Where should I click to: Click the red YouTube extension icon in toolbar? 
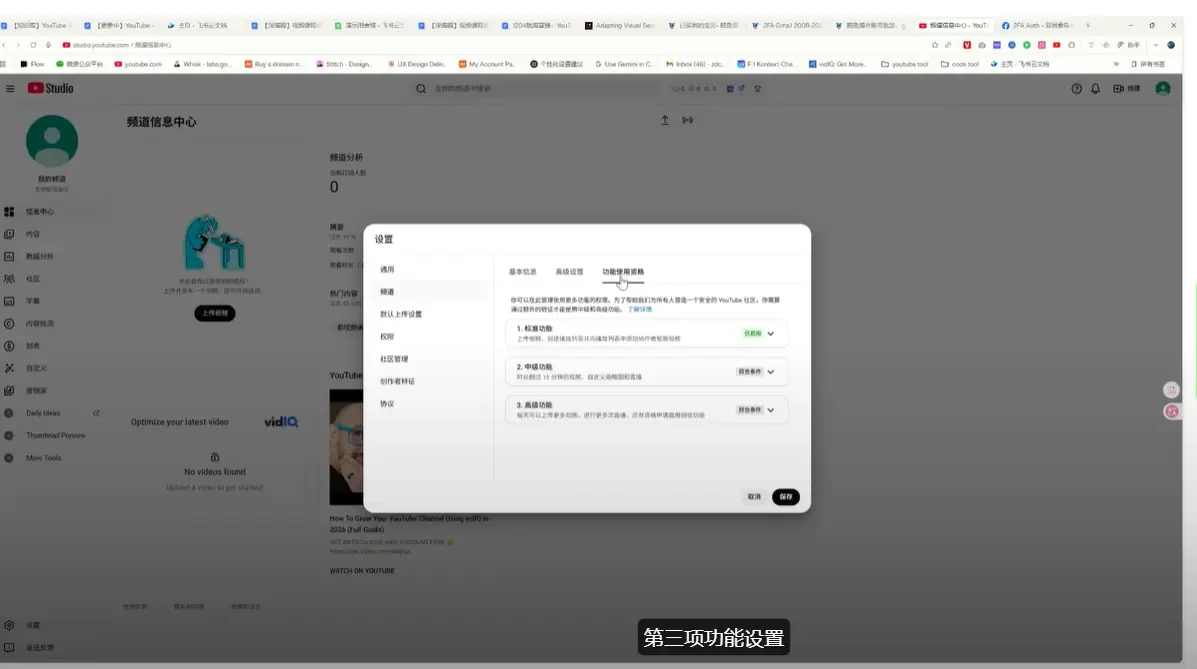[1057, 45]
